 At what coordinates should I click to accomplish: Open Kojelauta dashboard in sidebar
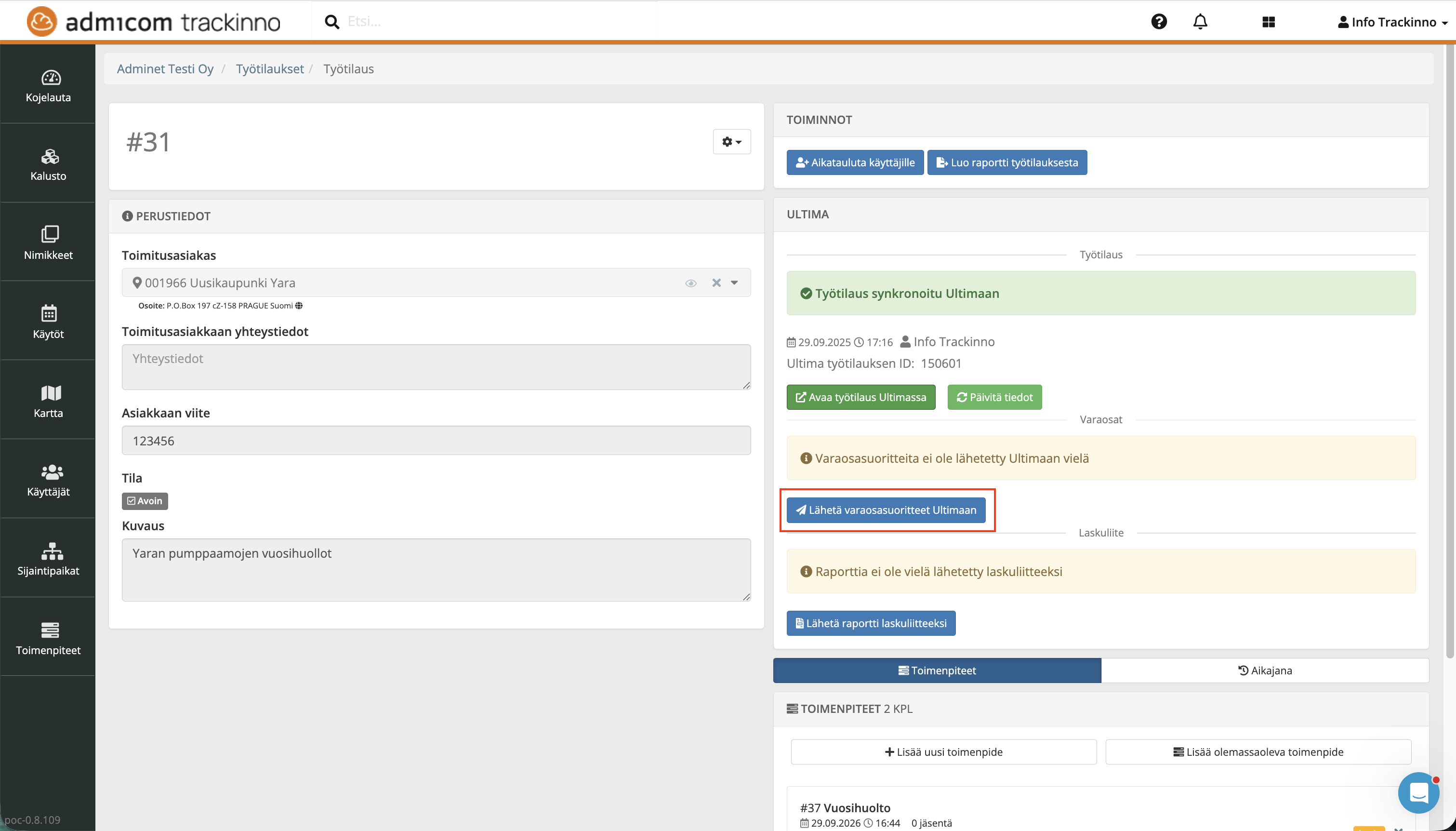point(48,86)
